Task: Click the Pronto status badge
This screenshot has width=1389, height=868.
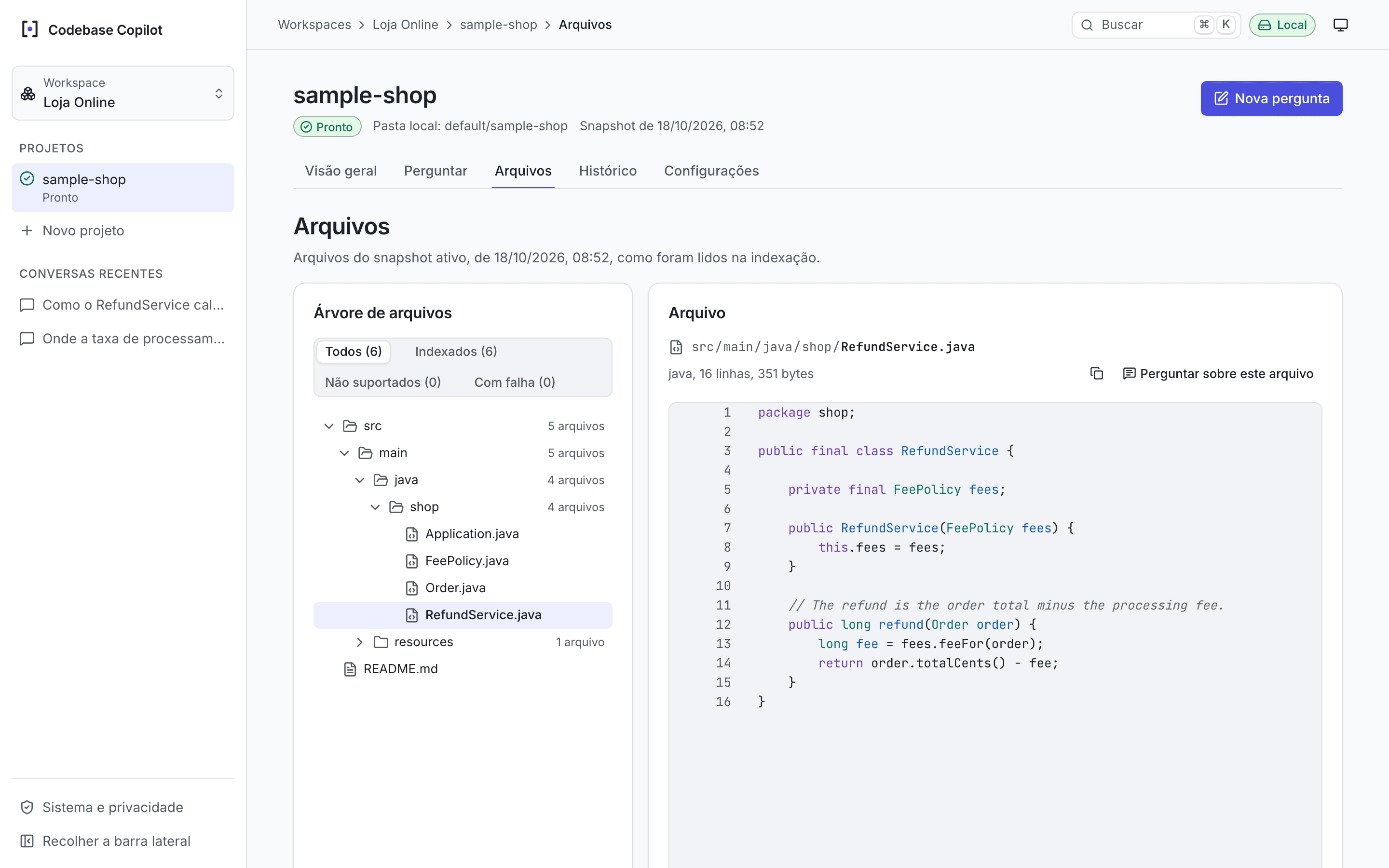Action: [x=327, y=126]
